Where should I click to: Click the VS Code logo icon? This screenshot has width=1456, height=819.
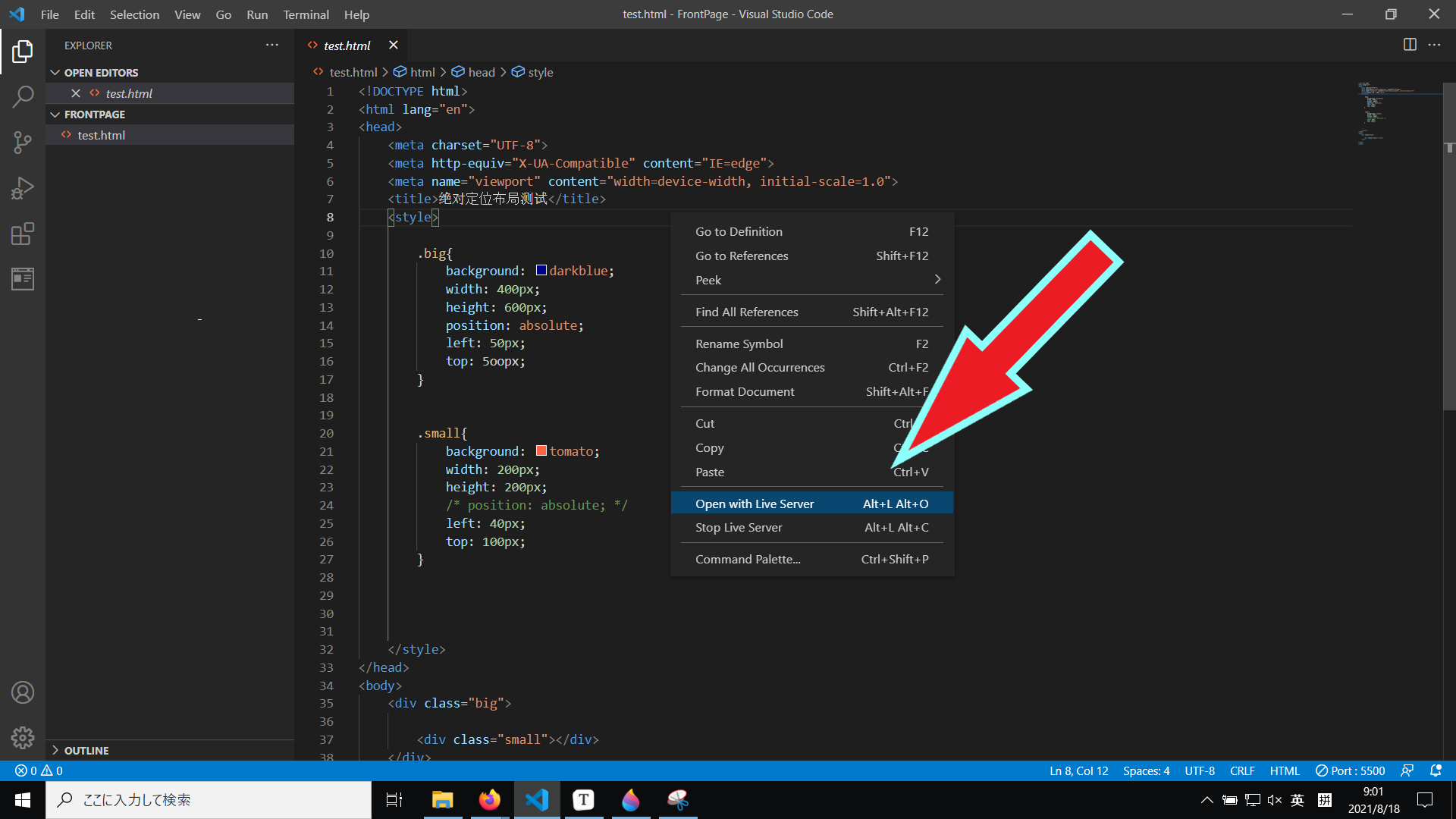click(x=17, y=14)
